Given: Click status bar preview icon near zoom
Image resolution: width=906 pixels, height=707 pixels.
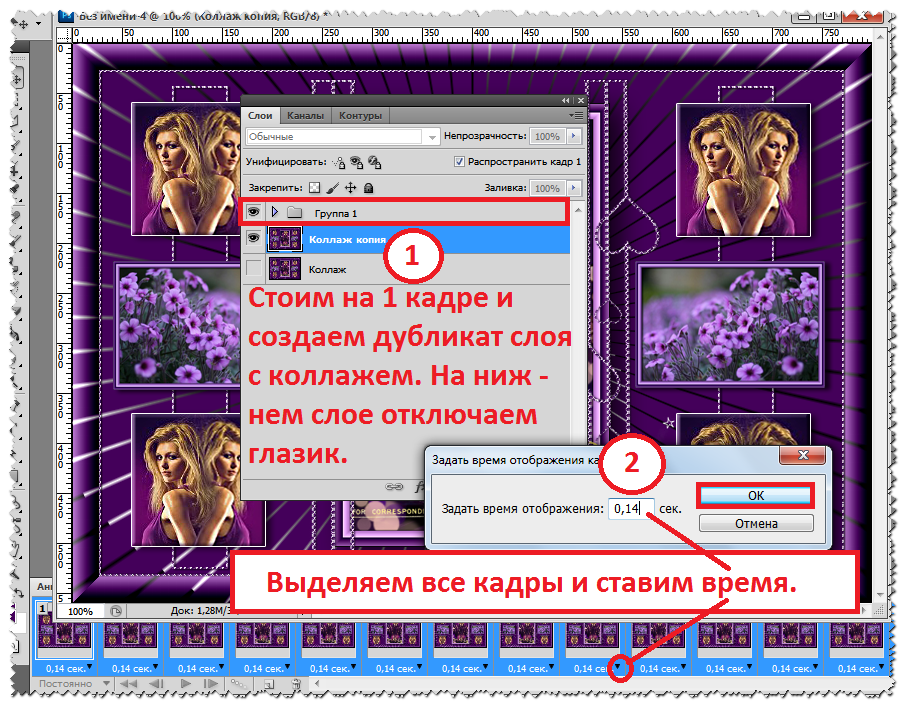Looking at the screenshot, I should coord(116,611).
